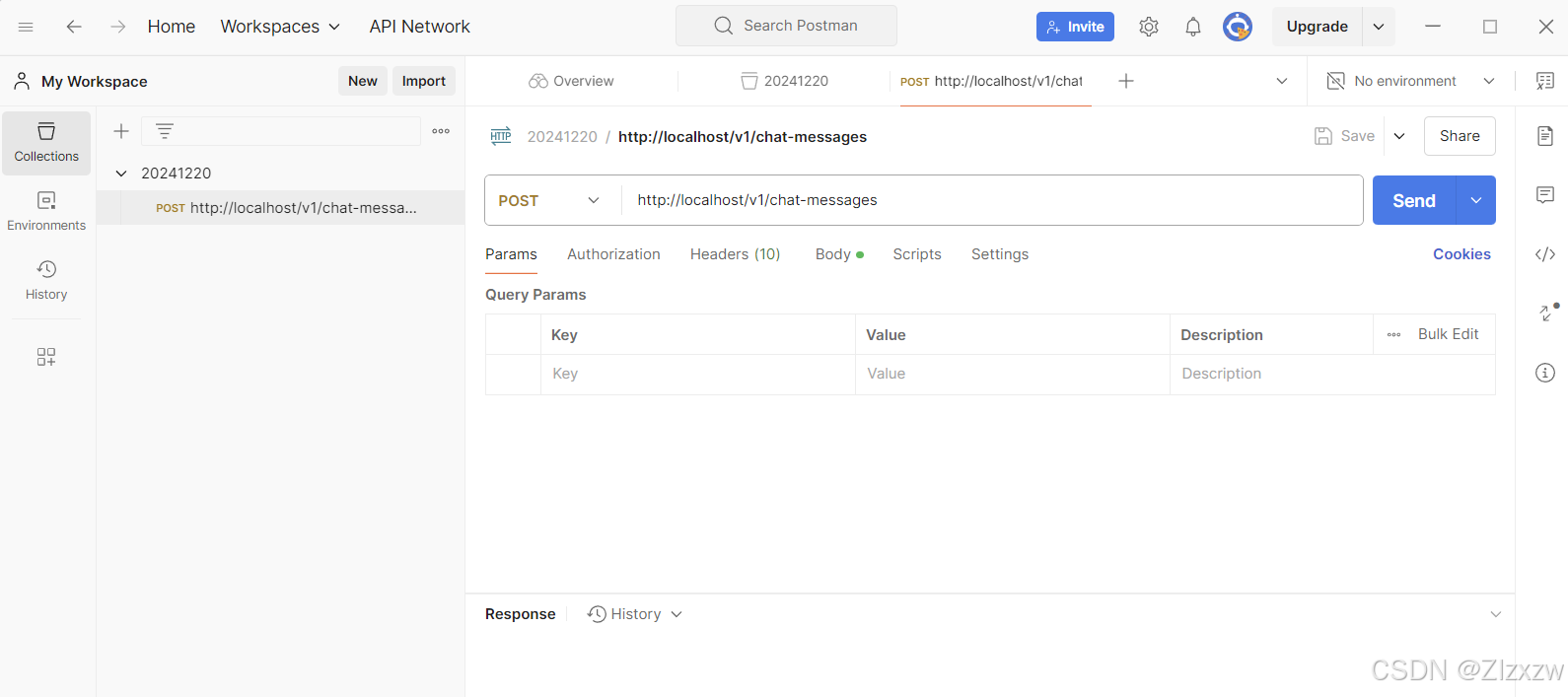The height and width of the screenshot is (697, 1568).
Task: Open the collections three-dot options menu
Action: tap(441, 131)
